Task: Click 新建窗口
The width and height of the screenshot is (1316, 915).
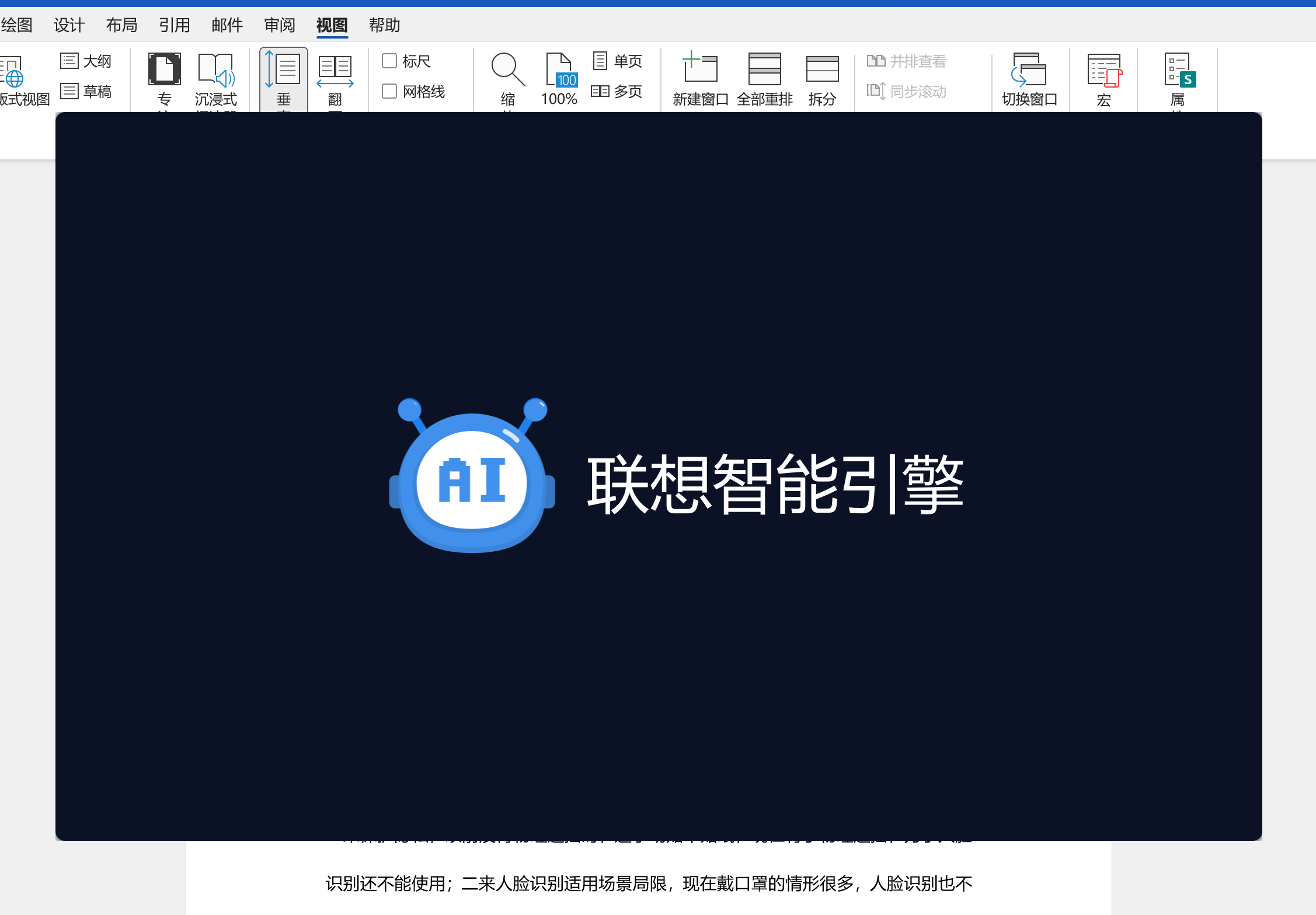Action: pyautogui.click(x=700, y=80)
